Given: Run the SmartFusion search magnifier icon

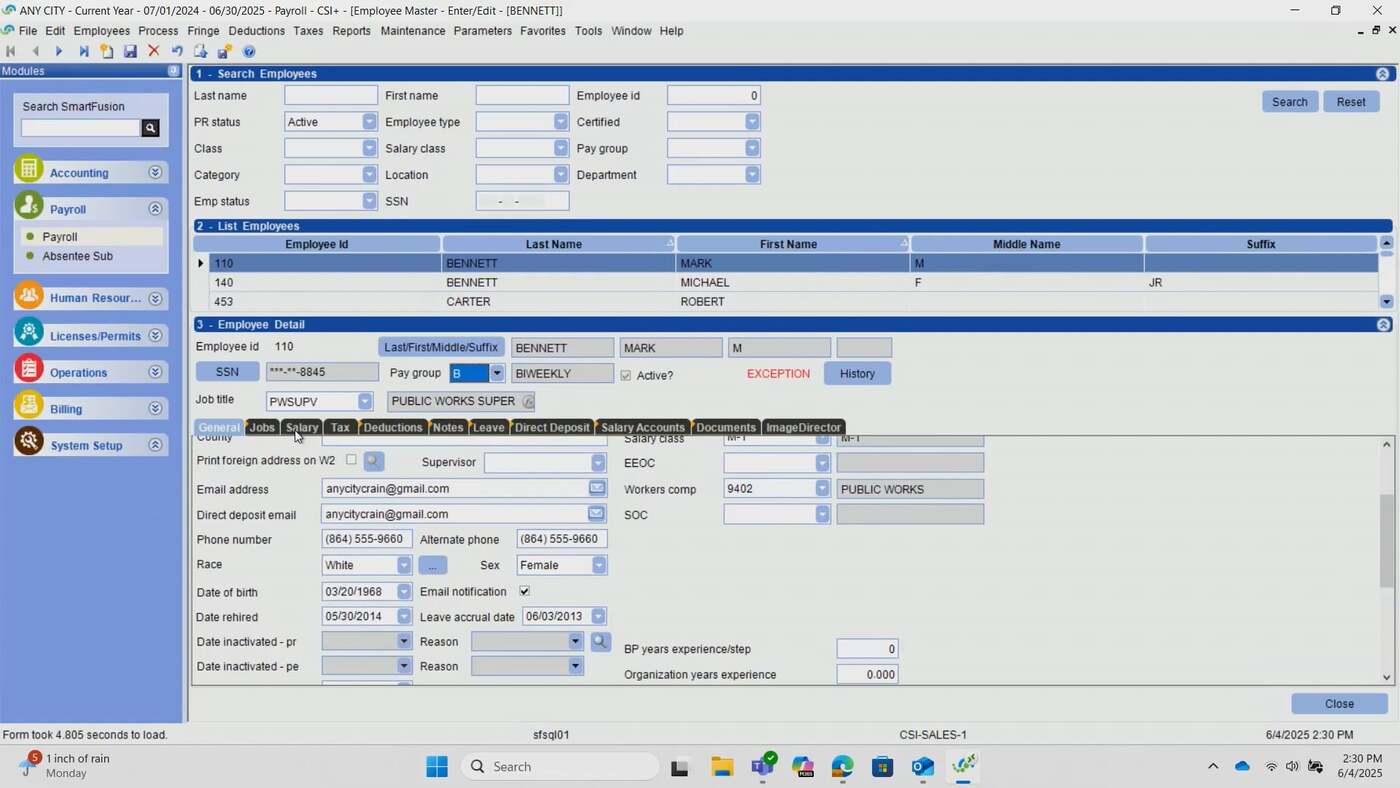Looking at the screenshot, I should click(150, 128).
